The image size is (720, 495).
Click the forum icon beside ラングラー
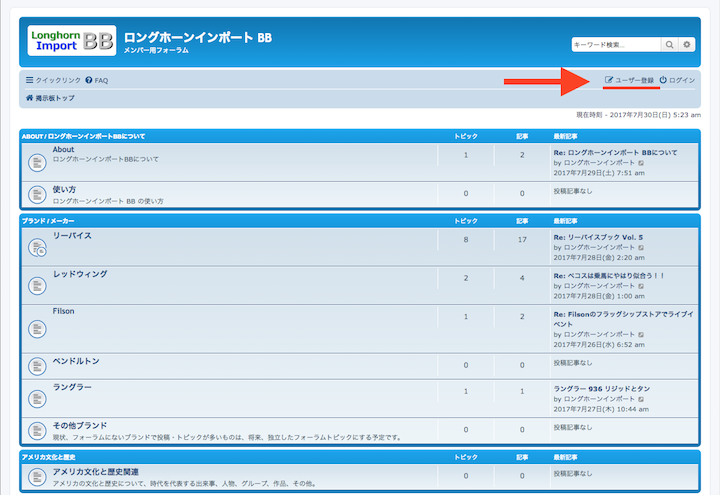37,399
